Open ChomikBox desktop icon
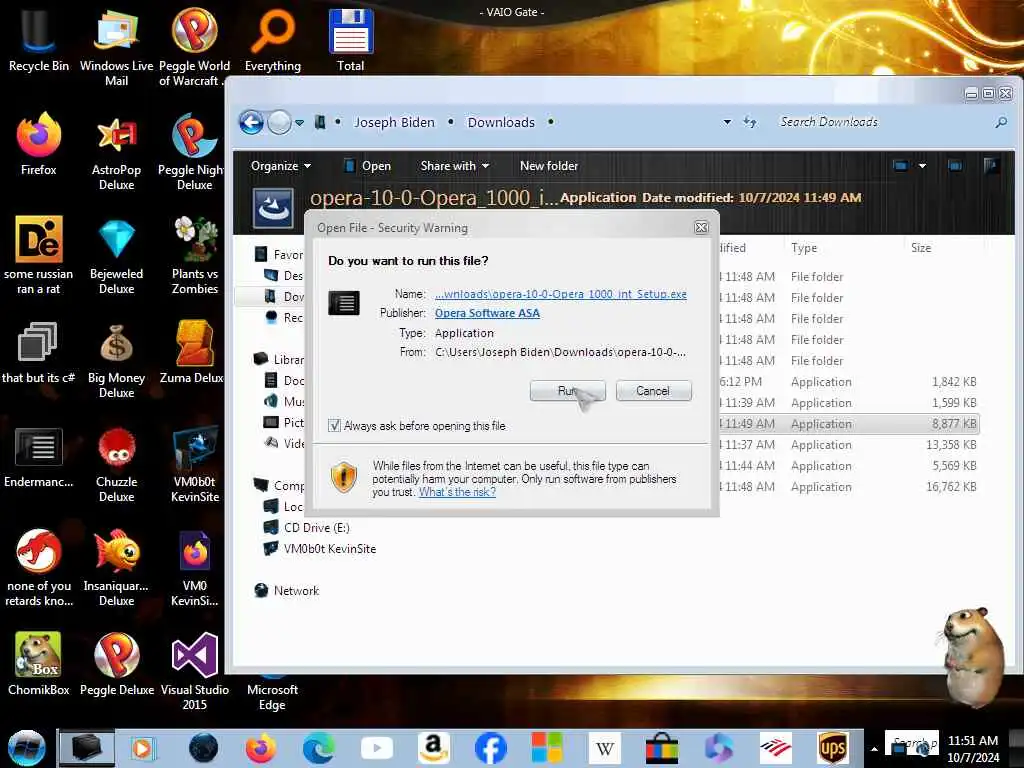 tap(39, 664)
